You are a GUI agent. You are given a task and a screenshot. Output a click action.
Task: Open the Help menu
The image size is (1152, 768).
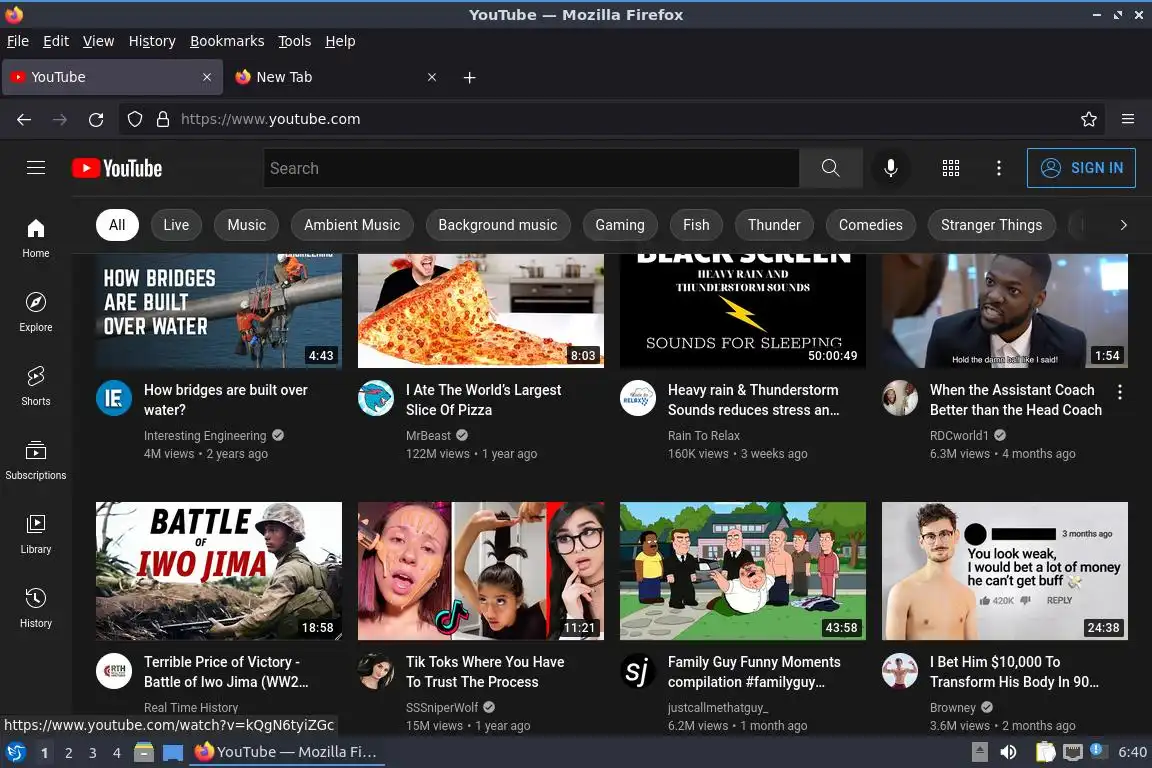pos(340,41)
